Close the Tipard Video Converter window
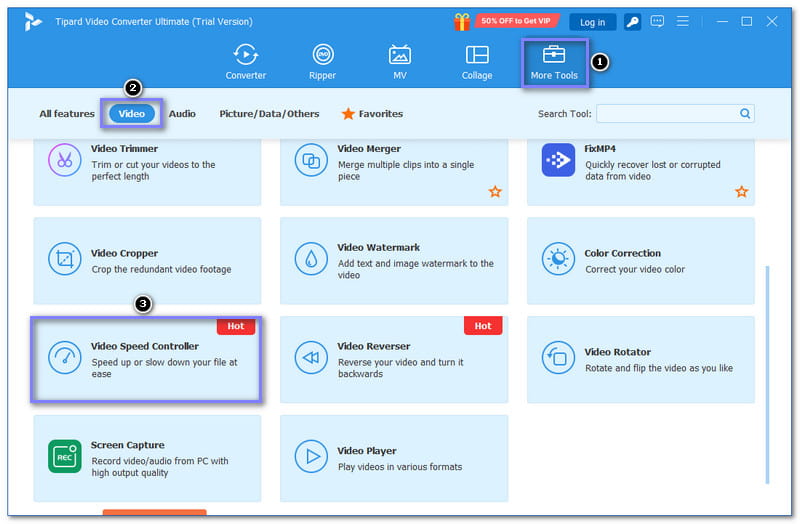 [772, 21]
